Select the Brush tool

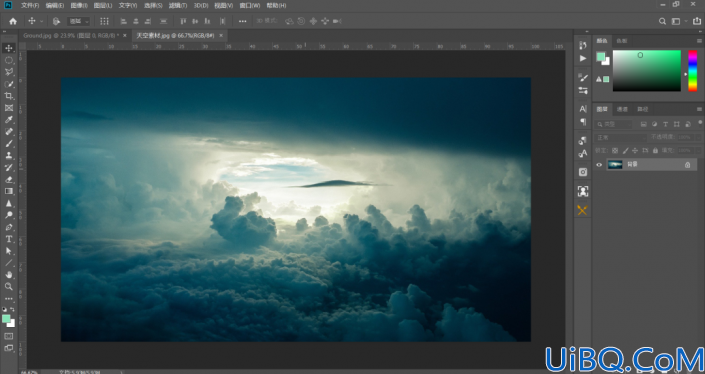9,143
